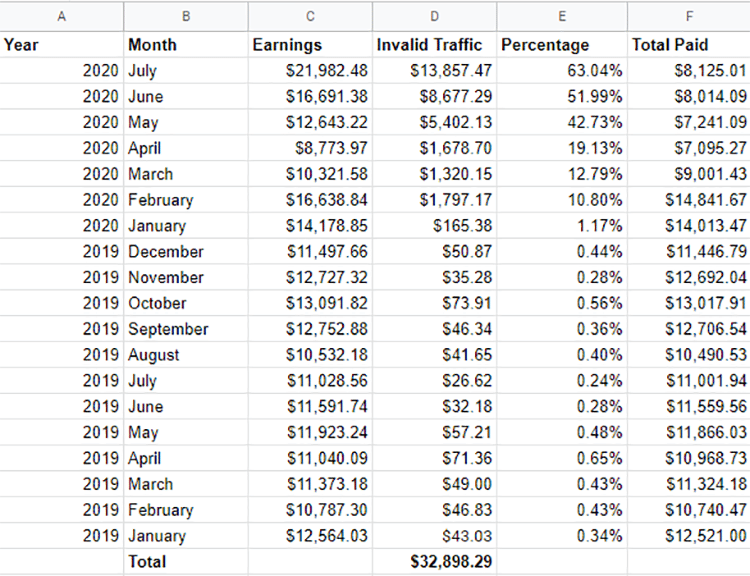
Task: Click the December month cell
Action: 186,252
